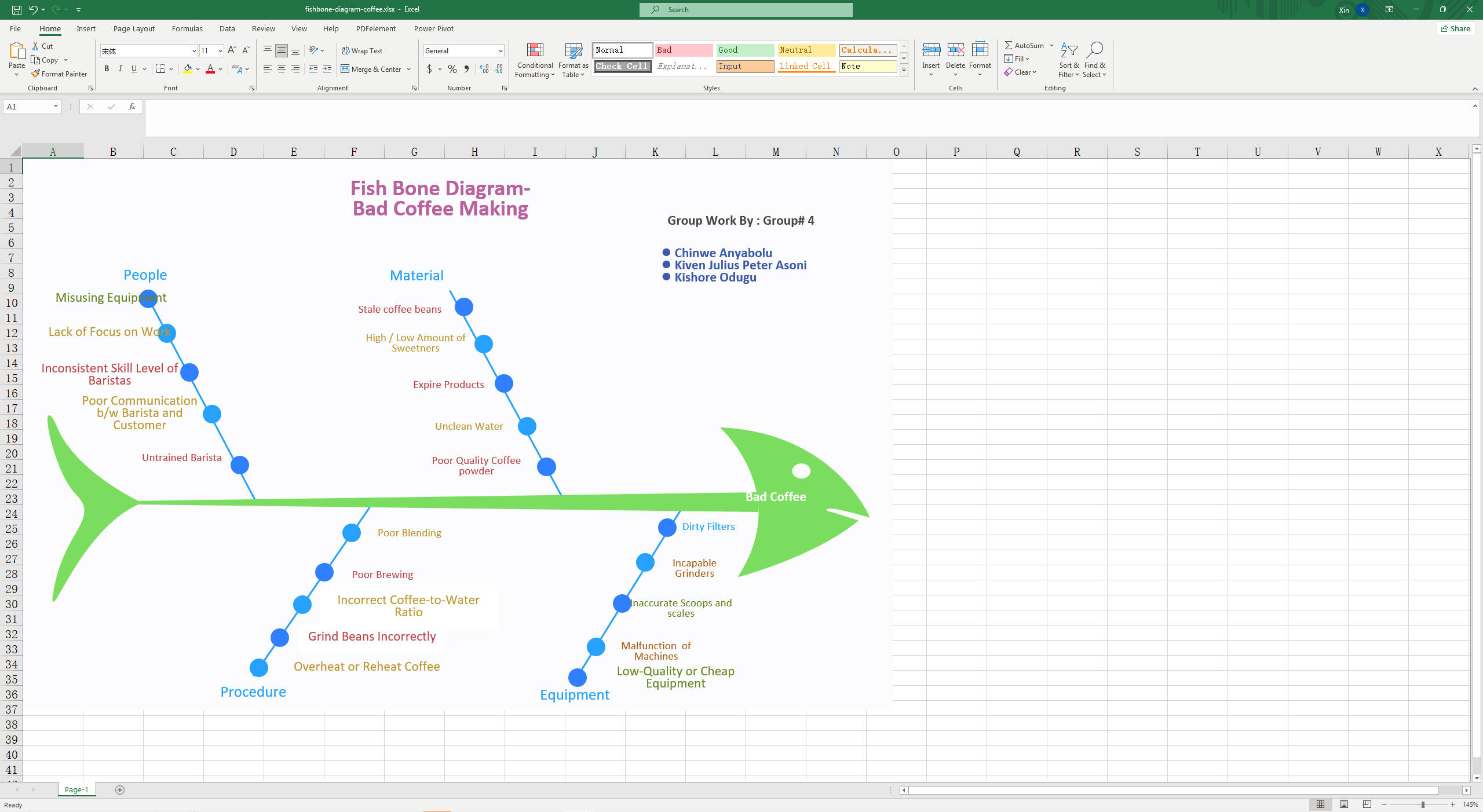Open the font size dropdown
The height and width of the screenshot is (812, 1483).
[x=220, y=51]
